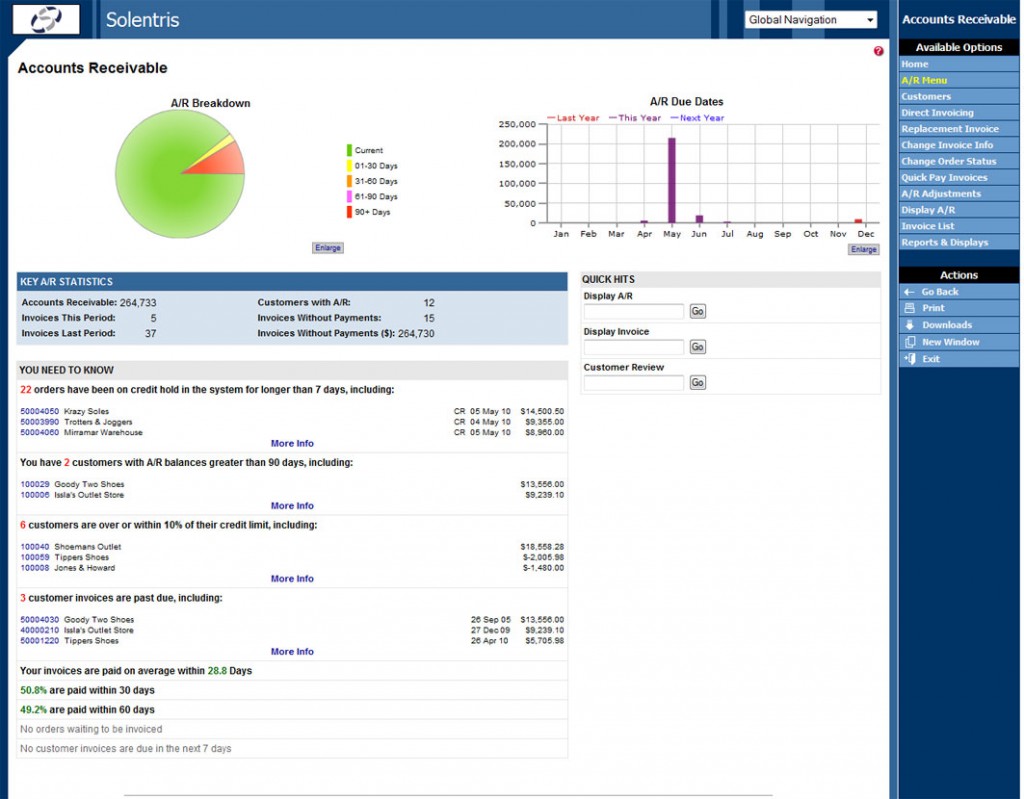This screenshot has width=1024, height=799.
Task: Select Invoice List option
Action: 930,226
